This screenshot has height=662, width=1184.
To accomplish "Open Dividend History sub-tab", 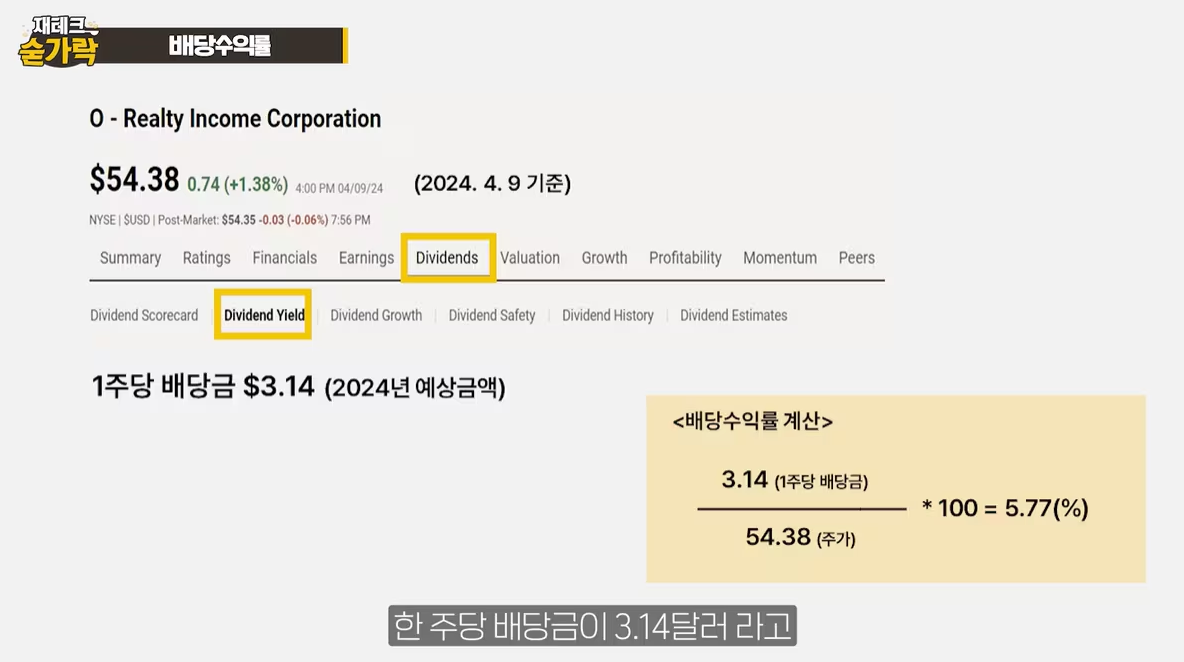I will [608, 316].
